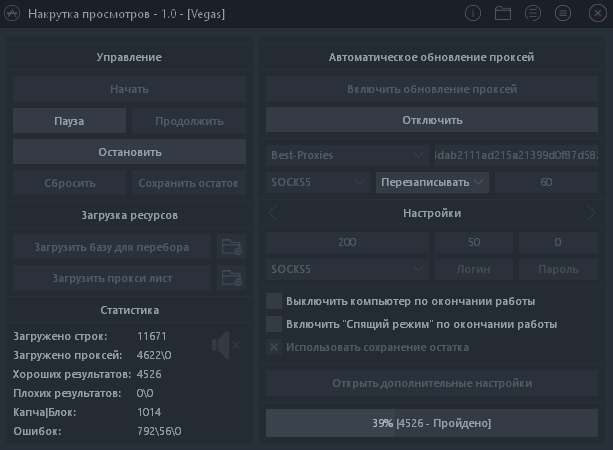Click folder icon beside Загрузить базу для перебора
613x450 pixels.
click(x=232, y=246)
